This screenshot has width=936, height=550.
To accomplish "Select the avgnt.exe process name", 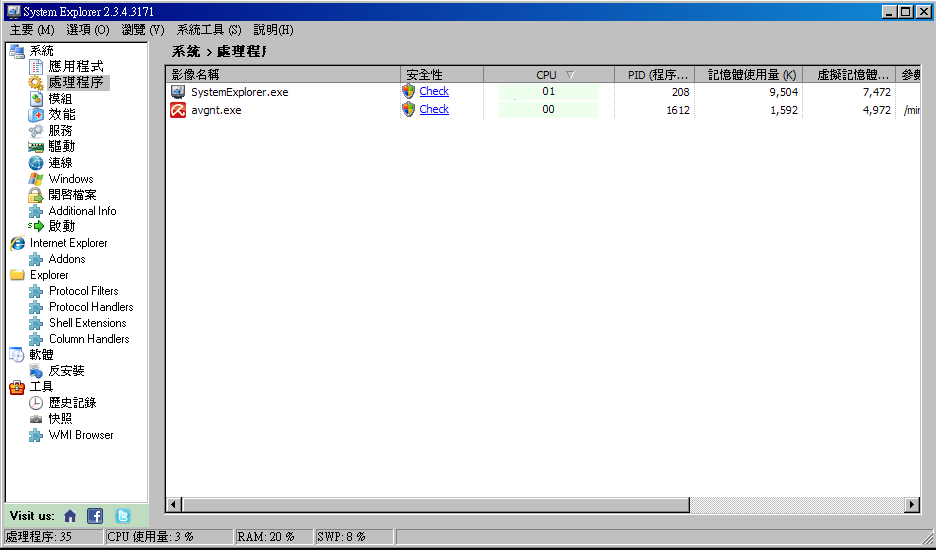I will [216, 110].
